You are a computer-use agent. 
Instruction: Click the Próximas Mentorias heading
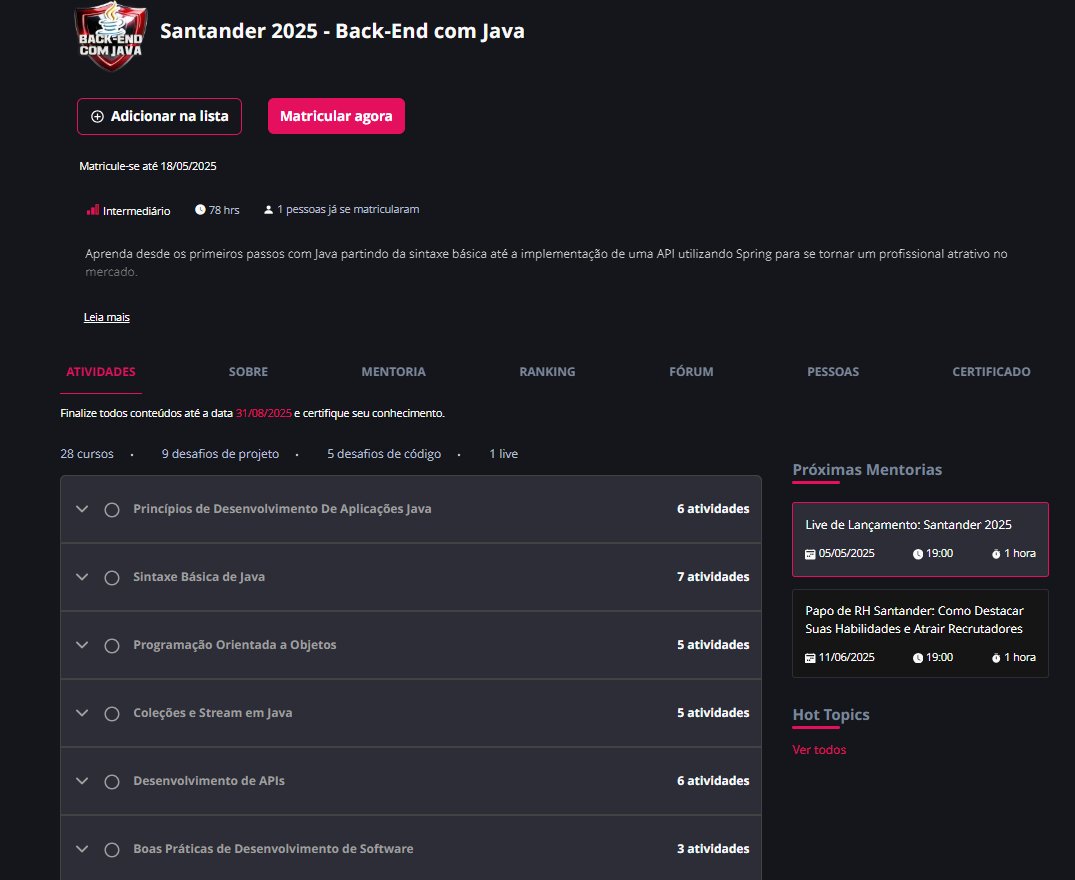pyautogui.click(x=867, y=469)
